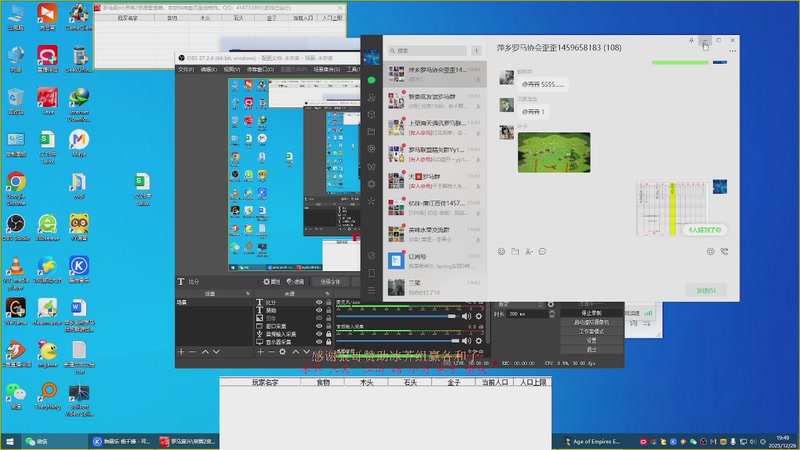Open the OBS 编辑(E) menu
Viewport: 800px width, 450px height.
click(208, 69)
